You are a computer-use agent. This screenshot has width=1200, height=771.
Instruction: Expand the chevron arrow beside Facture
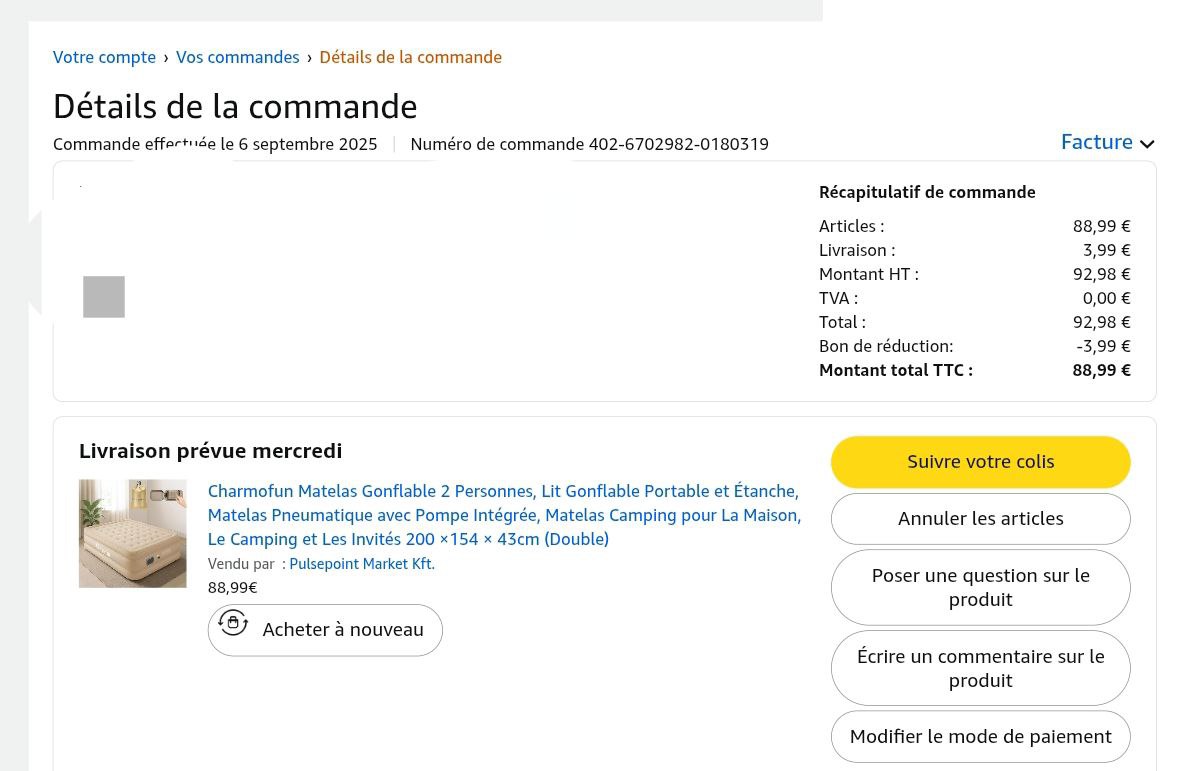[1147, 144]
